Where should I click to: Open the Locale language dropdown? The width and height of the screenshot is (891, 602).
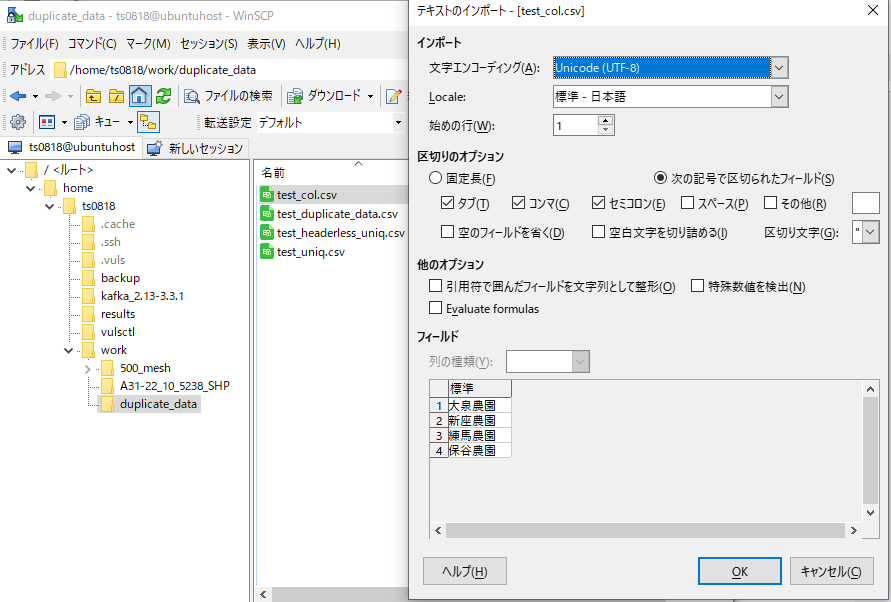click(778, 97)
